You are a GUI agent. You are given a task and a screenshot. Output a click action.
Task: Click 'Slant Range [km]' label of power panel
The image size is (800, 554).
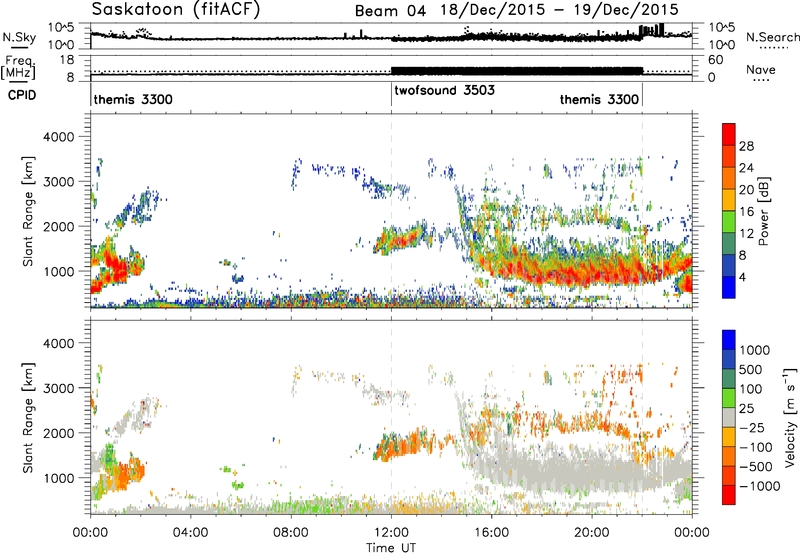(28, 211)
